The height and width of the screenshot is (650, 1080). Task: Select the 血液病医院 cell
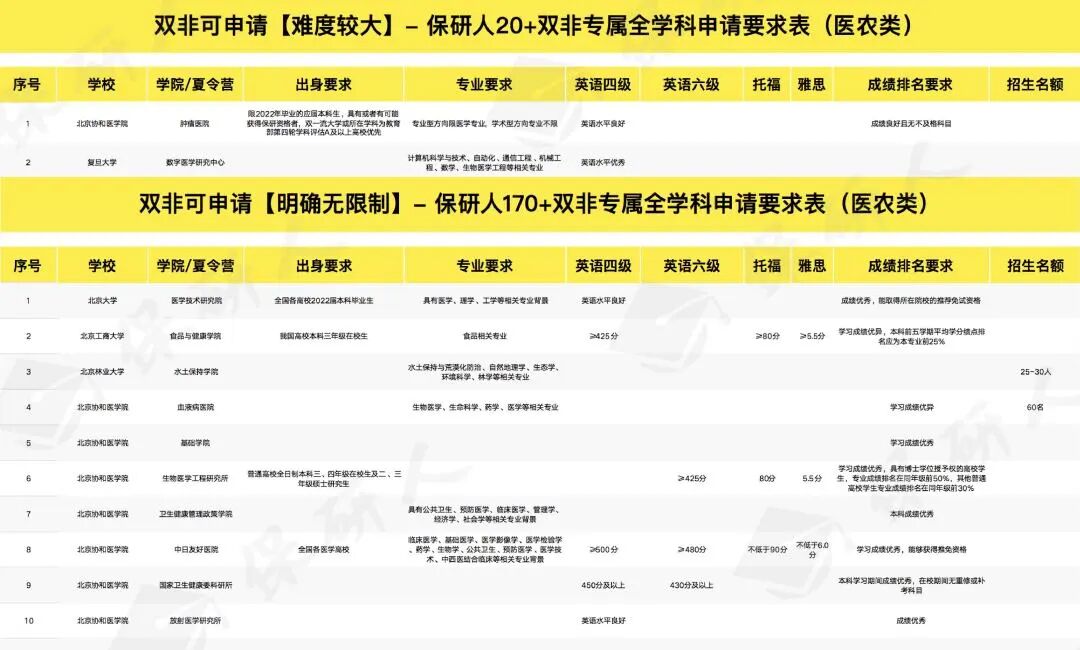[196, 408]
